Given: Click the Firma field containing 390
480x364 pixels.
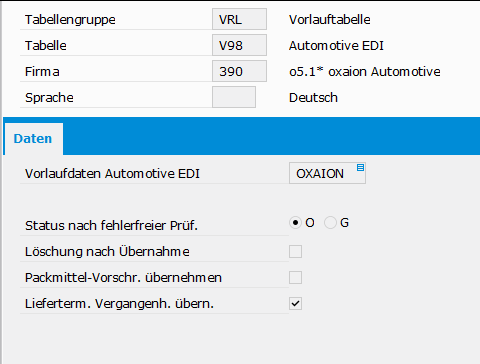Looking at the screenshot, I should [239, 71].
